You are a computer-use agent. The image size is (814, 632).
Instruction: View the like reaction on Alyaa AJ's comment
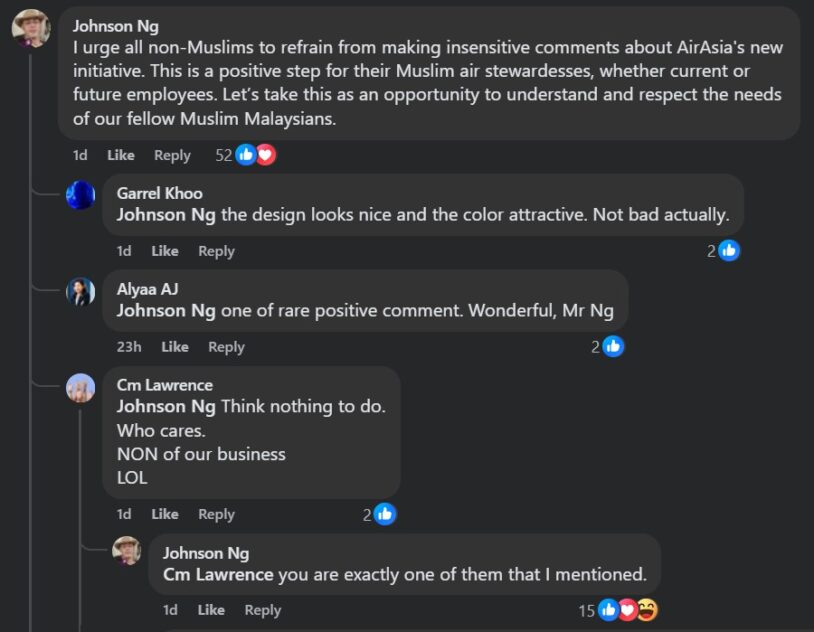613,347
